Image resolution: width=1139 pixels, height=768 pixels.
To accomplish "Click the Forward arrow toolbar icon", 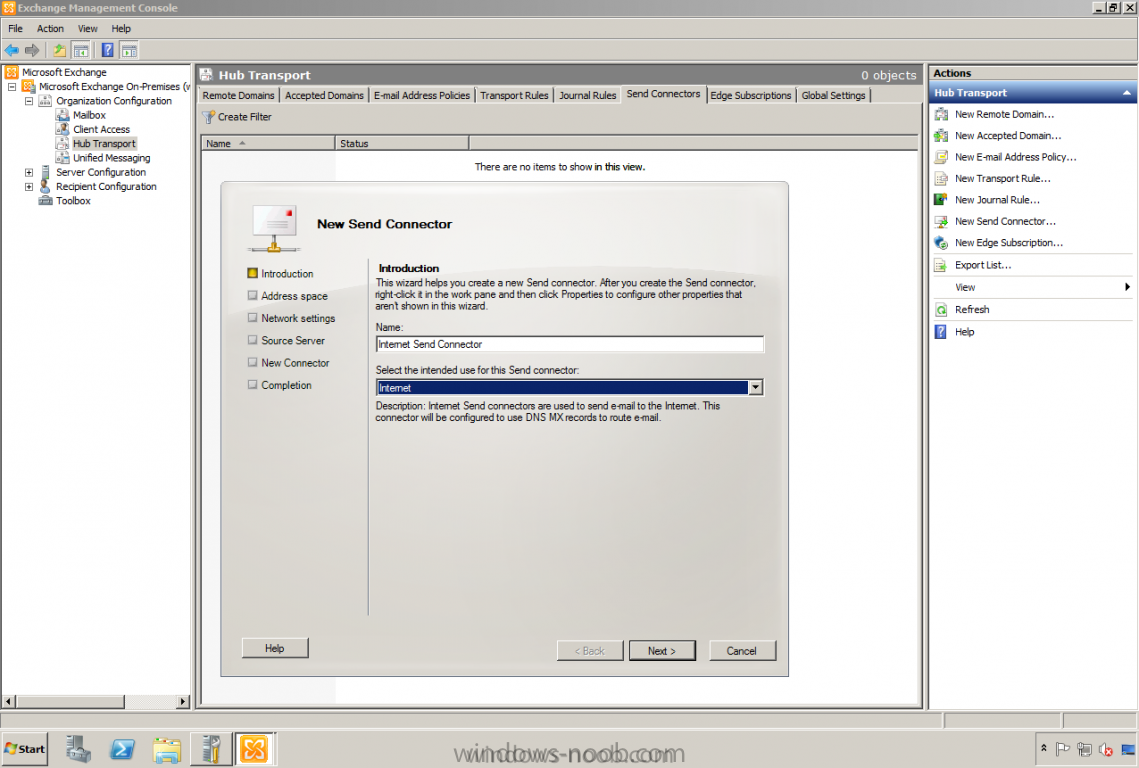I will 32,50.
